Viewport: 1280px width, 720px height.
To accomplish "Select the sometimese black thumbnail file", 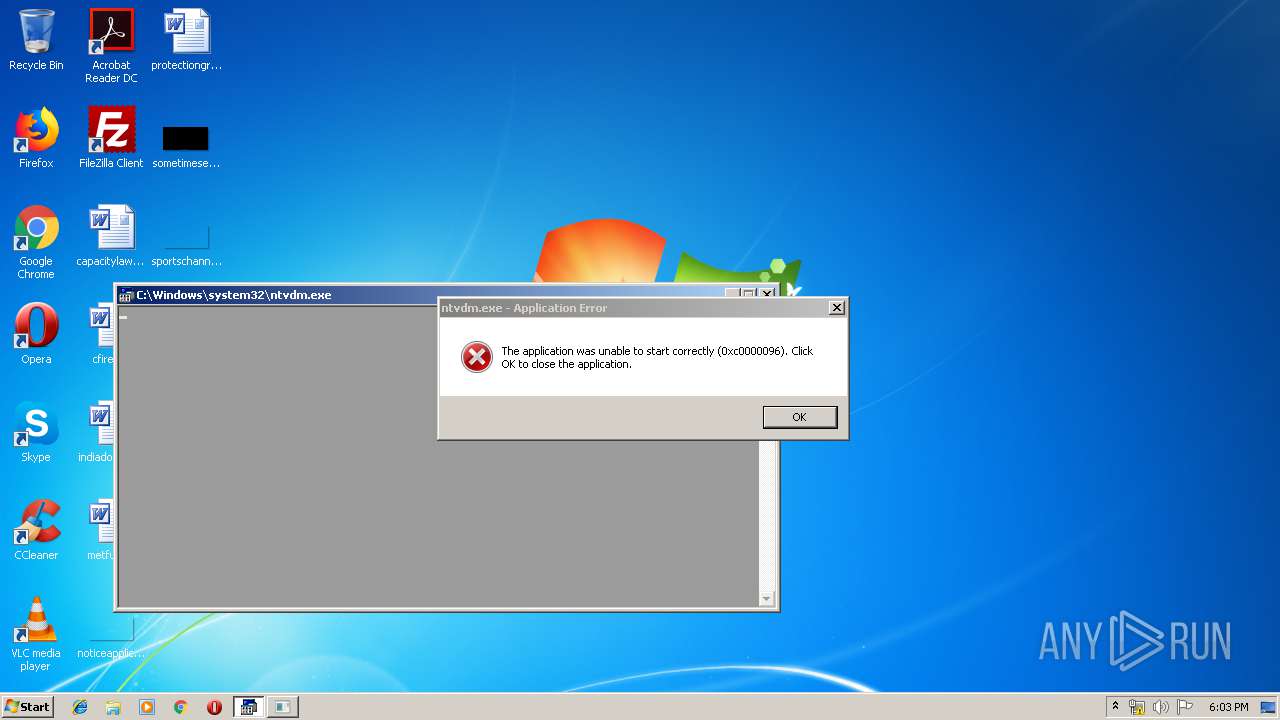I will (x=186, y=145).
